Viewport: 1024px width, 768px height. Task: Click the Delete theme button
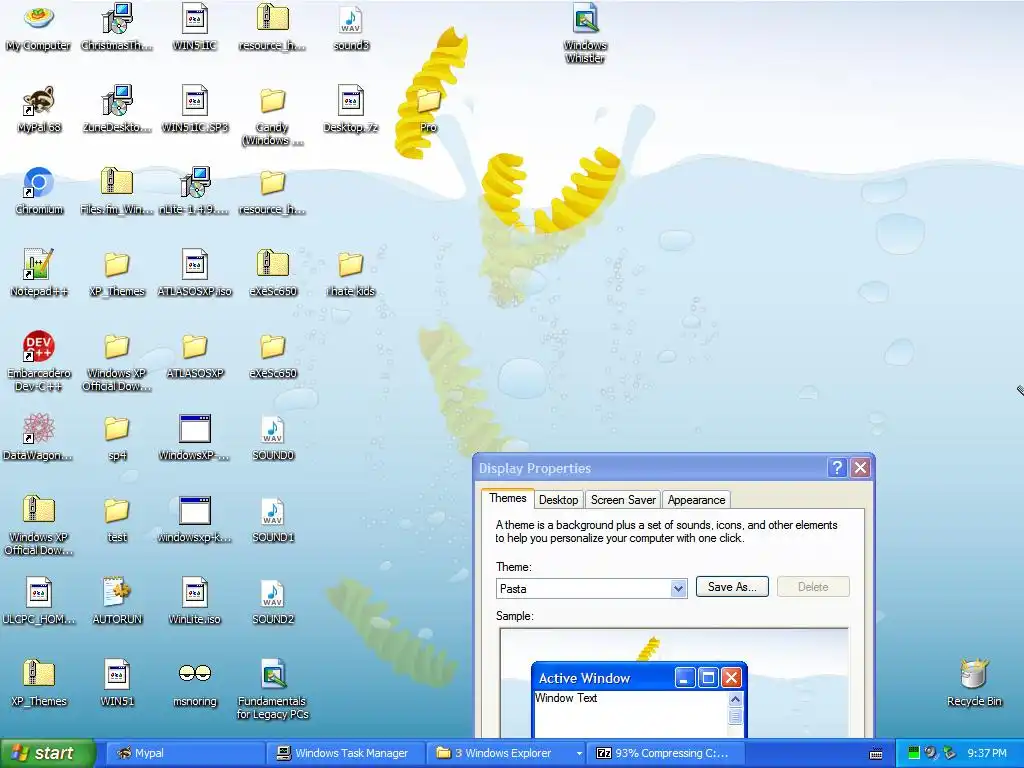(x=813, y=587)
